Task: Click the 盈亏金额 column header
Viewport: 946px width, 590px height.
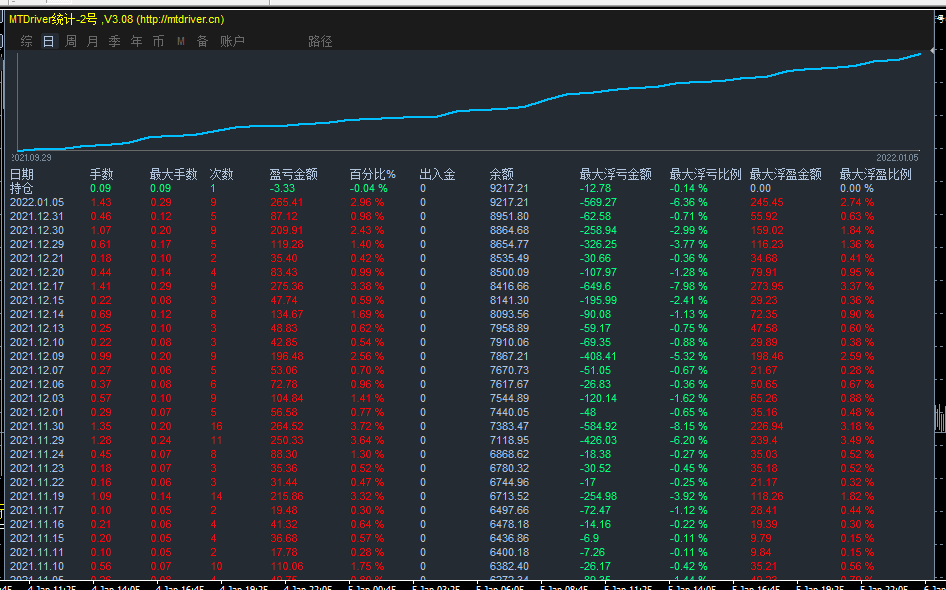Action: coord(294,174)
